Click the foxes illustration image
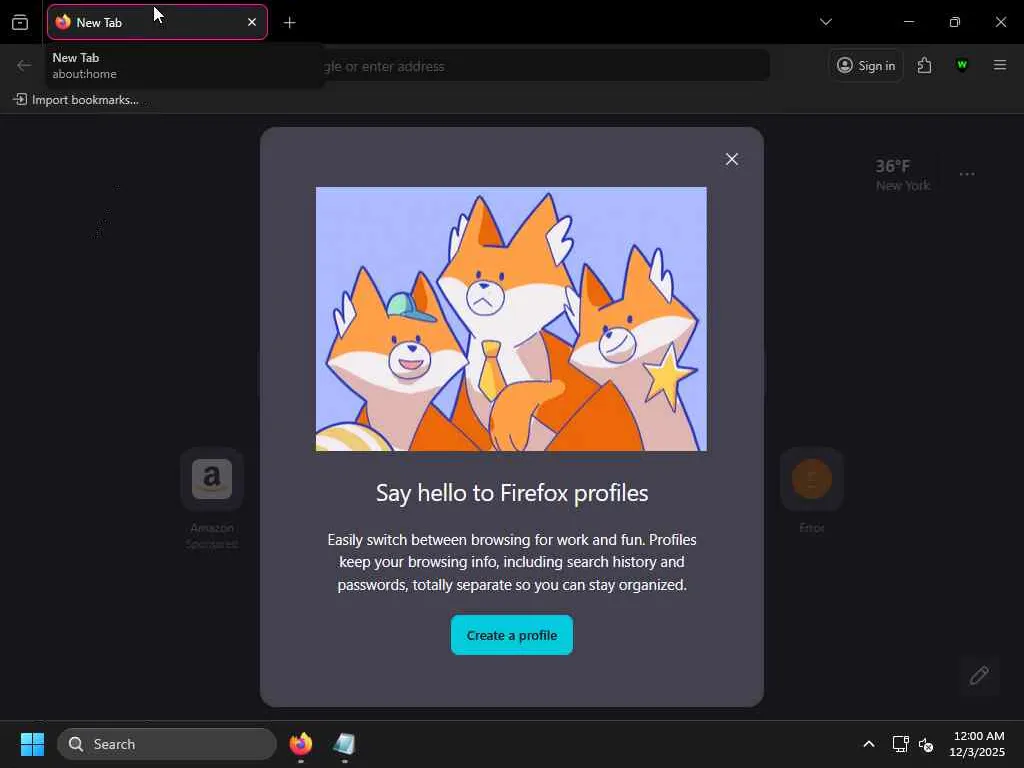The width and height of the screenshot is (1024, 768). (511, 319)
